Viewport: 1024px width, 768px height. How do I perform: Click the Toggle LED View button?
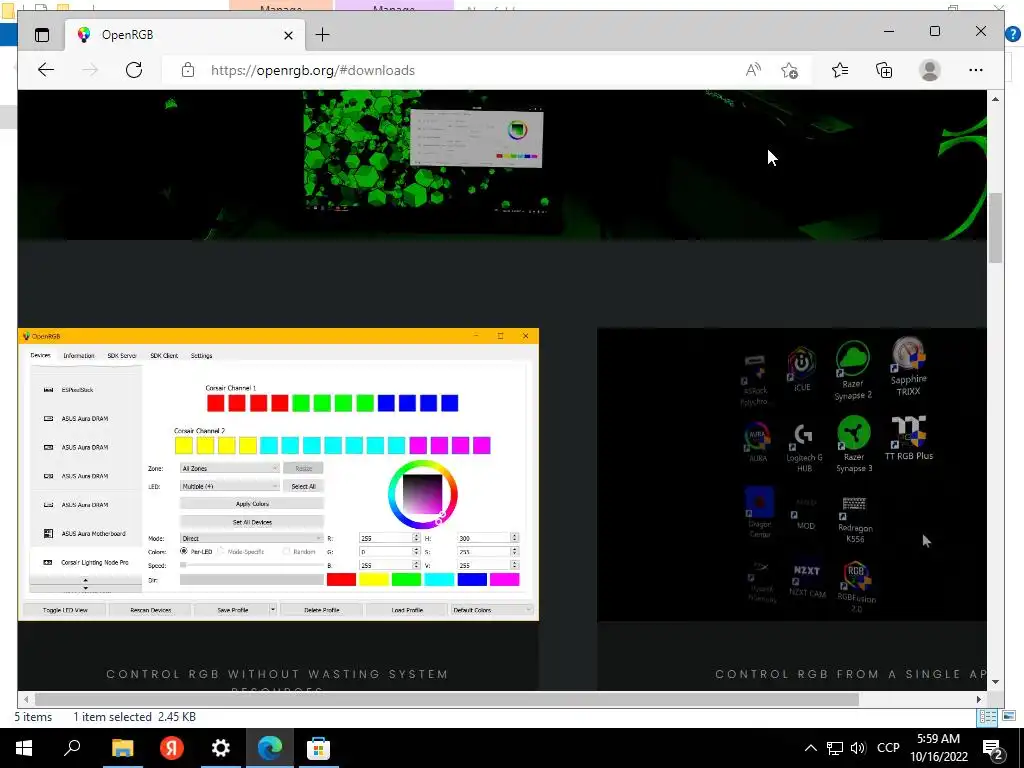pyautogui.click(x=65, y=609)
